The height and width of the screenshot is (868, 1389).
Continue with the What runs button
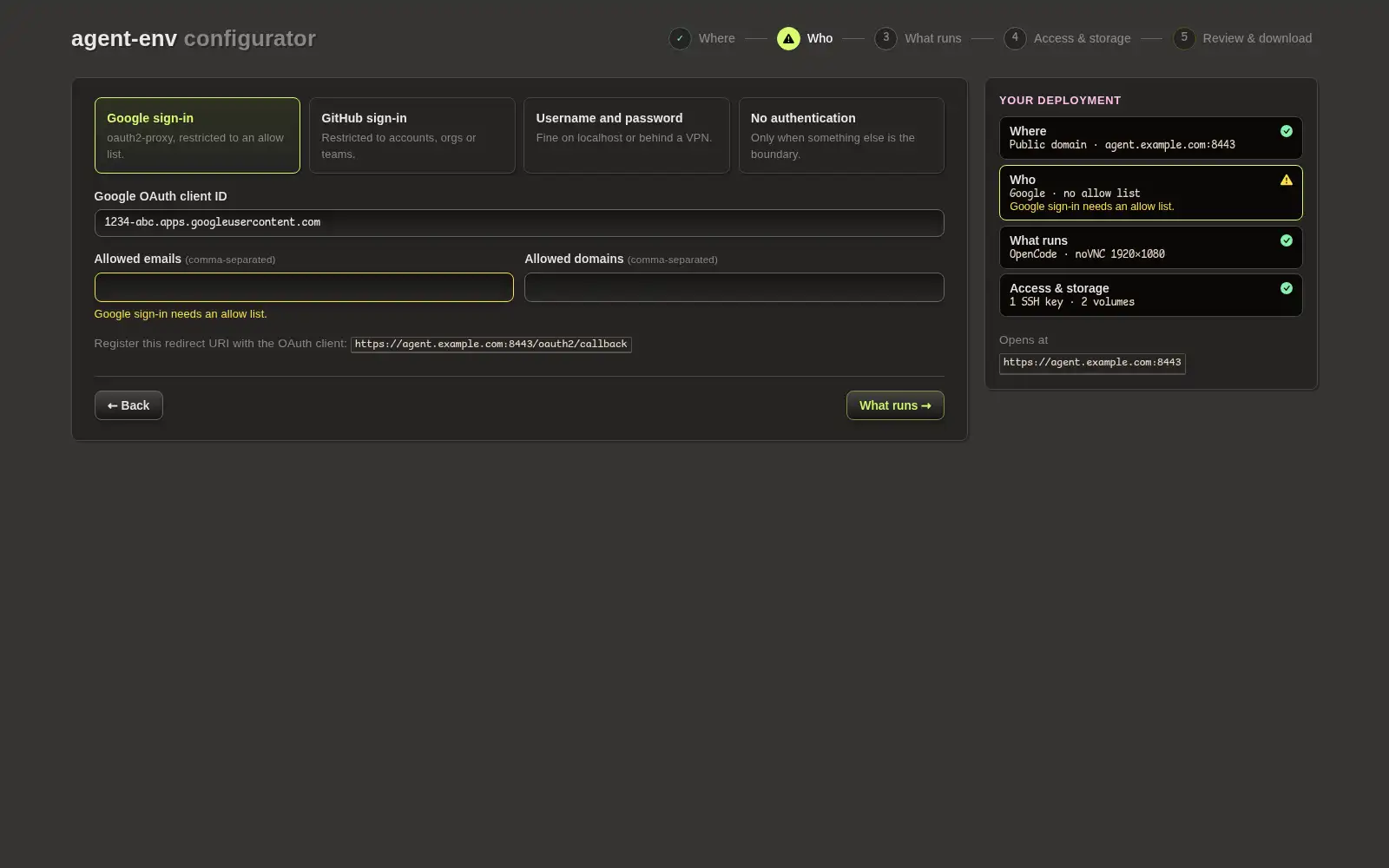[895, 405]
